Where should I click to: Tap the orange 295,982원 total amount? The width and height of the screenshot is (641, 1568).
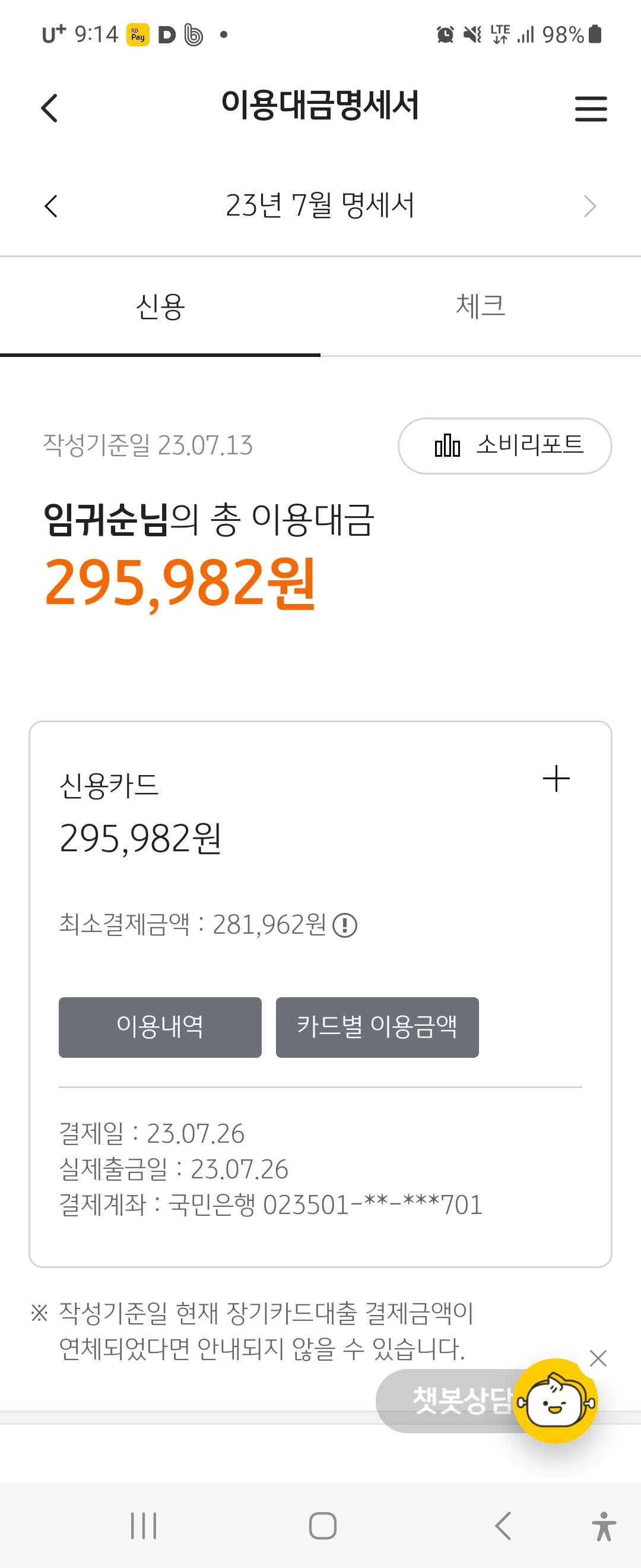(180, 583)
